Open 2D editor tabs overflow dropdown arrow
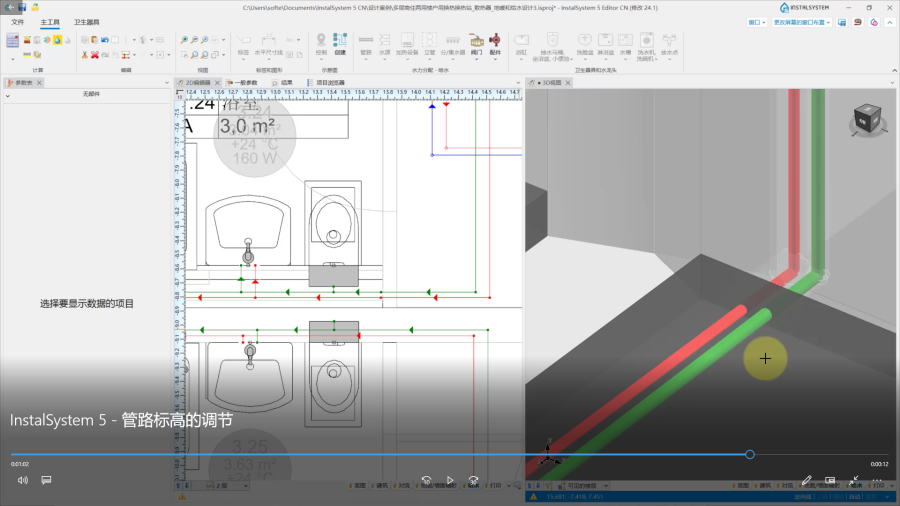This screenshot has width=900, height=506. pos(518,83)
